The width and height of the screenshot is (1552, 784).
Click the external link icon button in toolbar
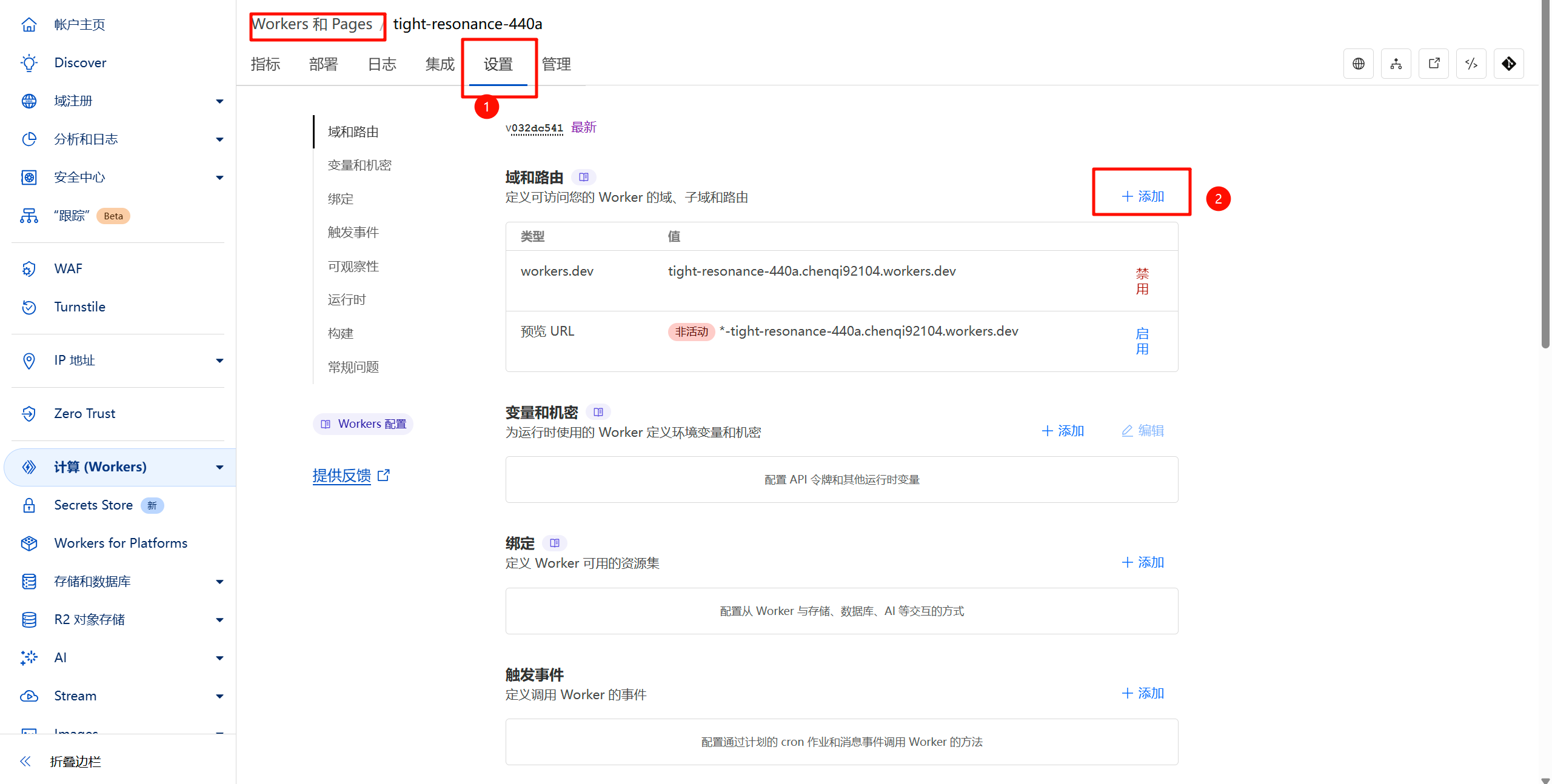pos(1434,64)
